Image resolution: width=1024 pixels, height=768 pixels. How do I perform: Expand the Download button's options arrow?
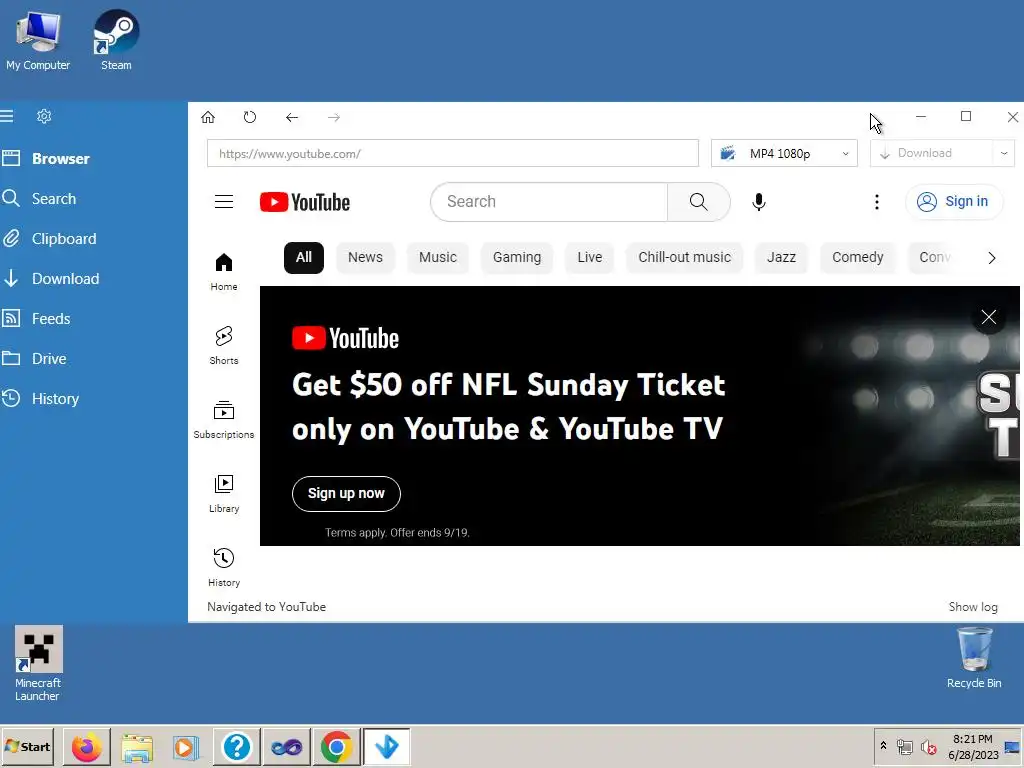coord(1004,153)
